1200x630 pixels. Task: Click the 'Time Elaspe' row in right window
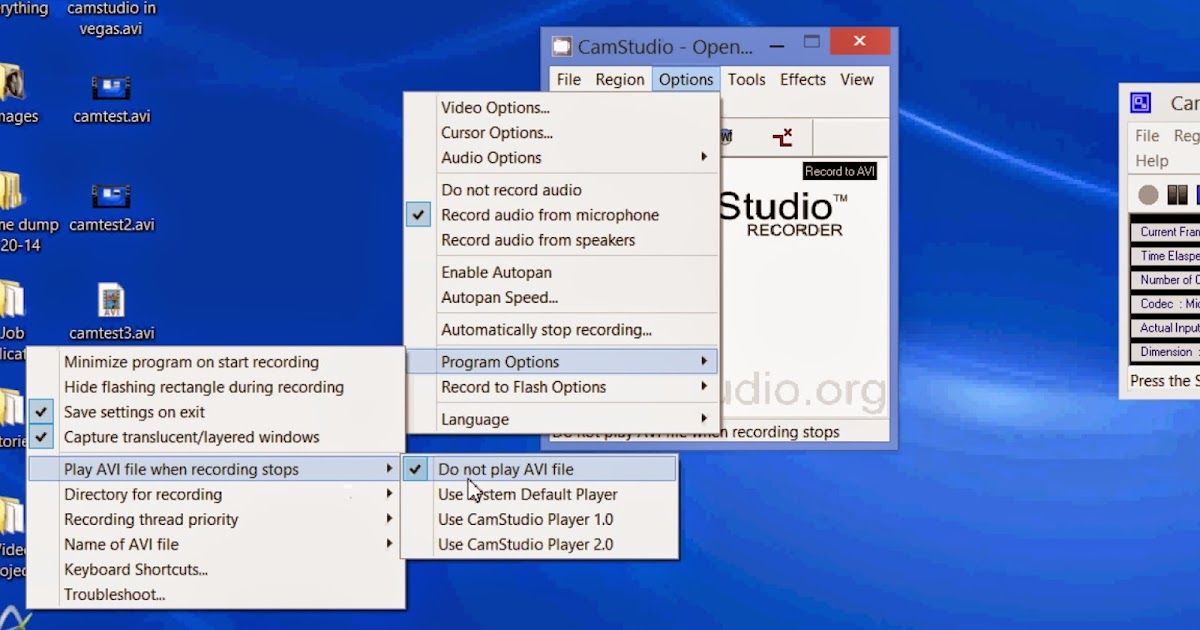[x=1166, y=256]
